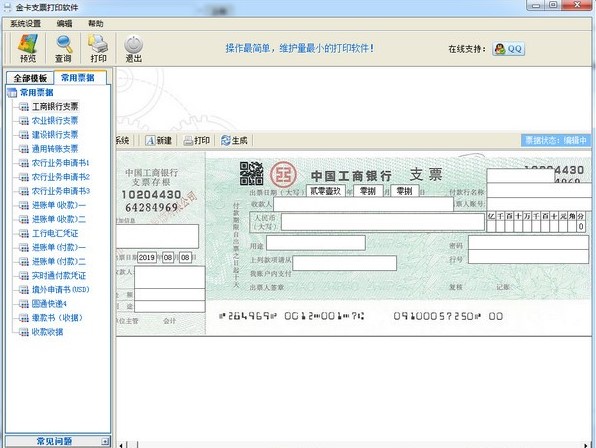This screenshot has height=448, width=596.
Task: Select 工行电汇凭证 template
Action: tap(55, 233)
